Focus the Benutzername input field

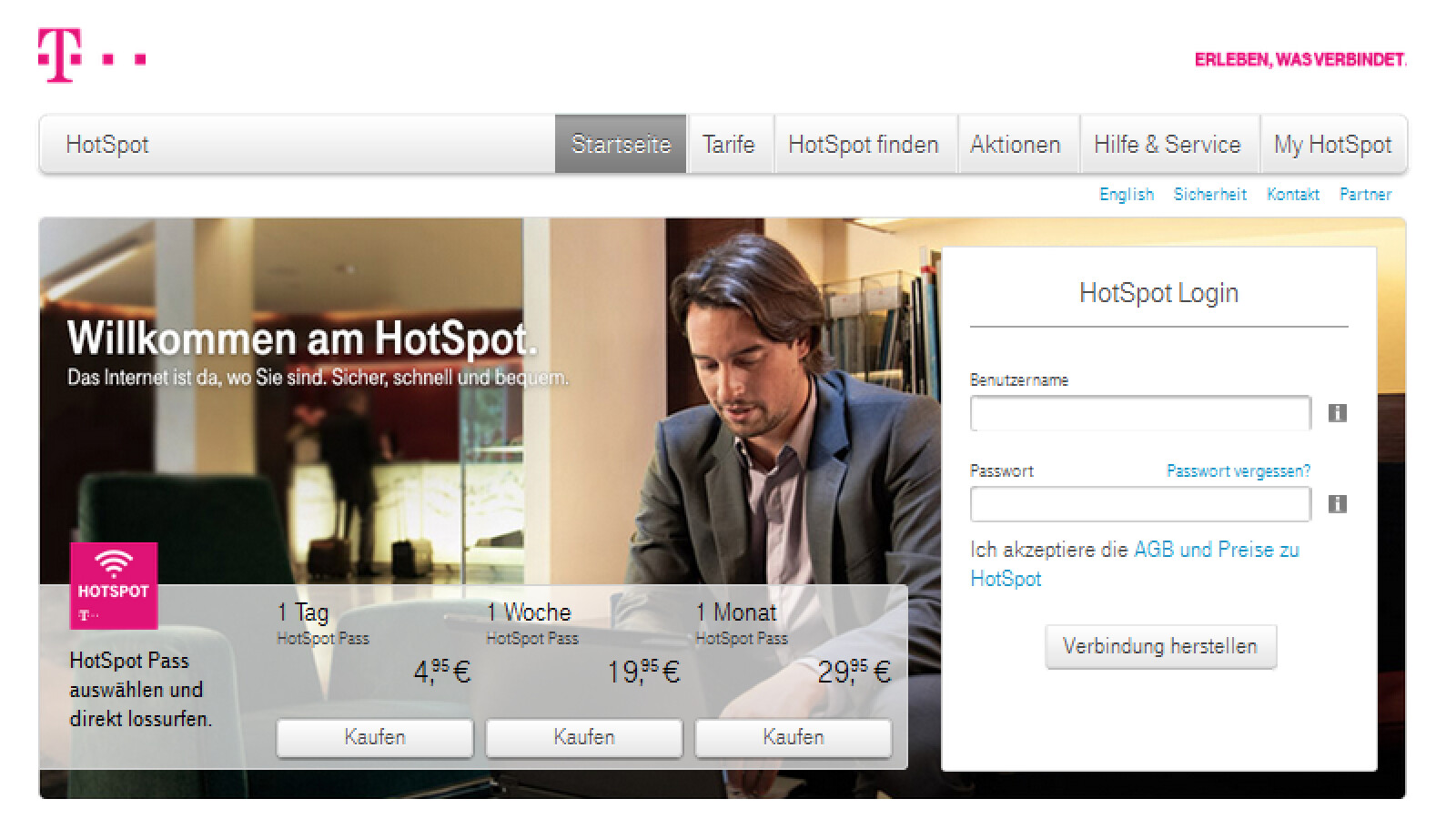click(1140, 413)
